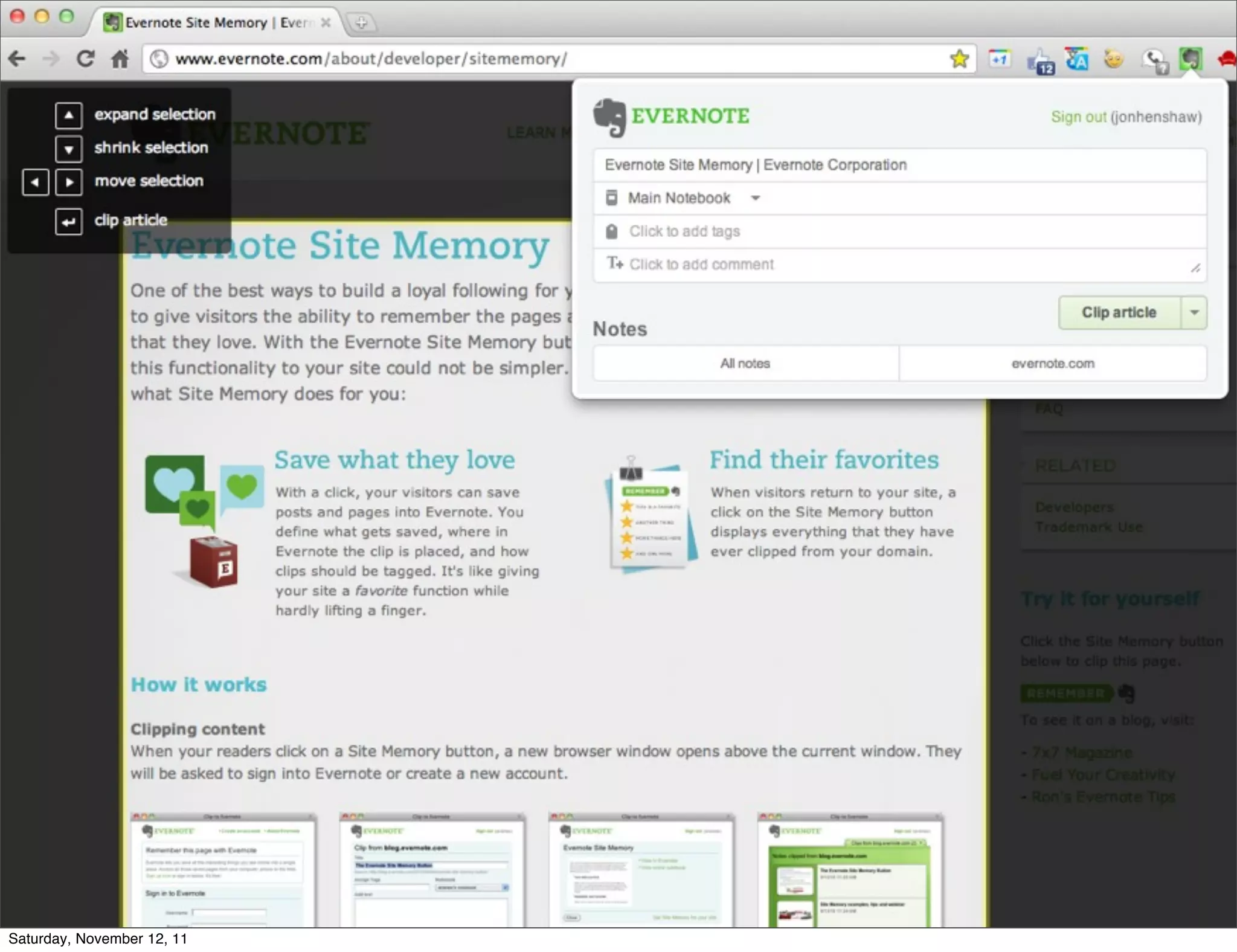Screen dimensions: 1237x952
Task: Click the browser forward arrow
Action: (x=51, y=59)
